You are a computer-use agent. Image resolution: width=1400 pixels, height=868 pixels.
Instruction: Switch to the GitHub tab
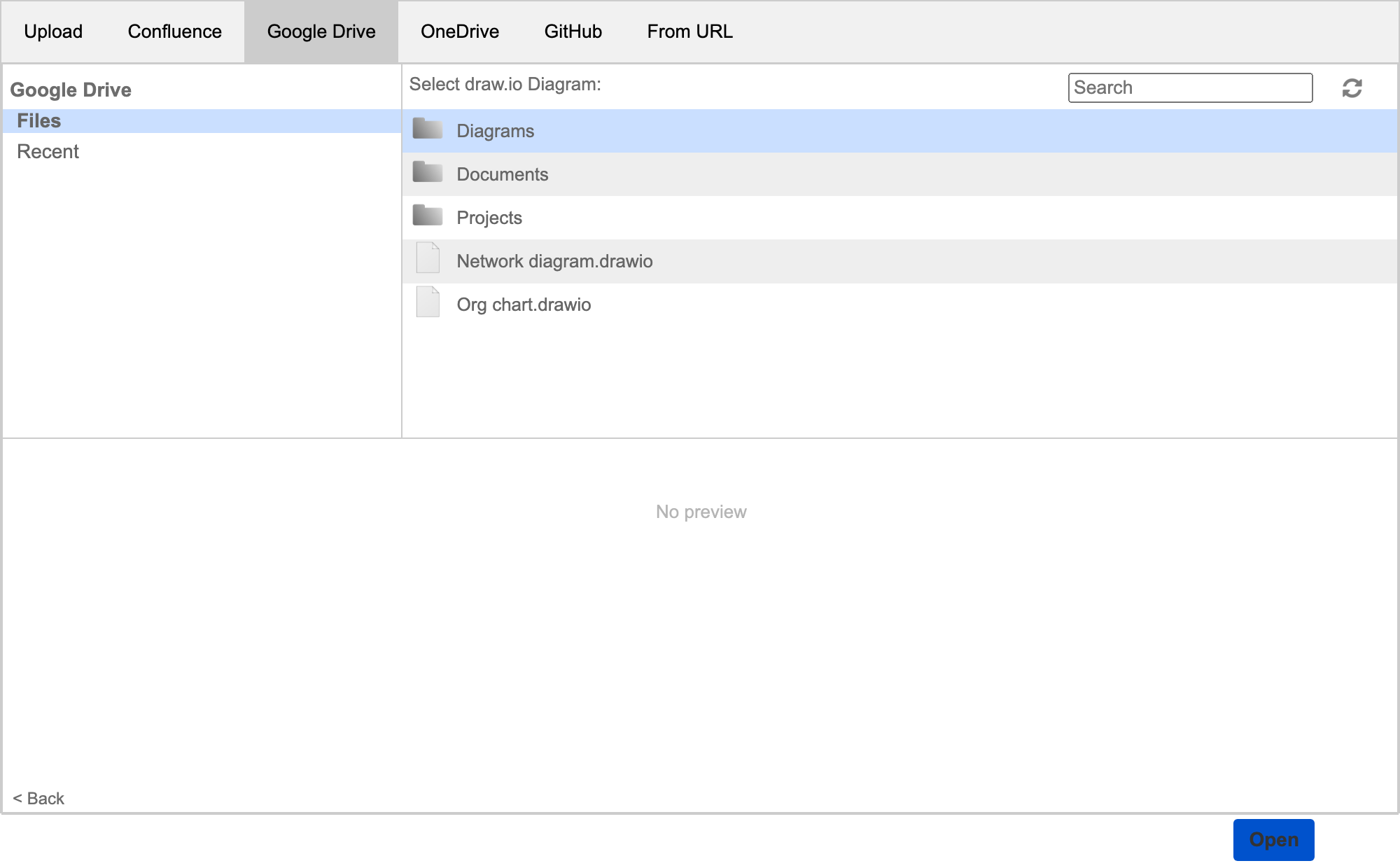tap(573, 31)
